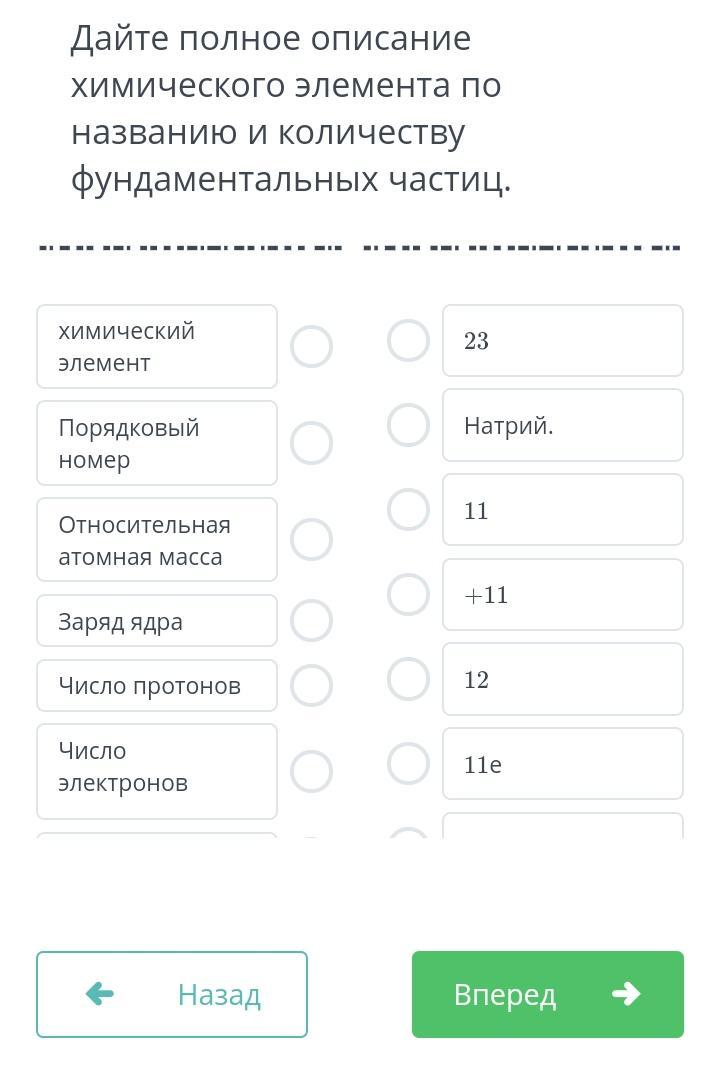The image size is (720, 1084).
Task: Click the +11 answer box
Action: (563, 595)
